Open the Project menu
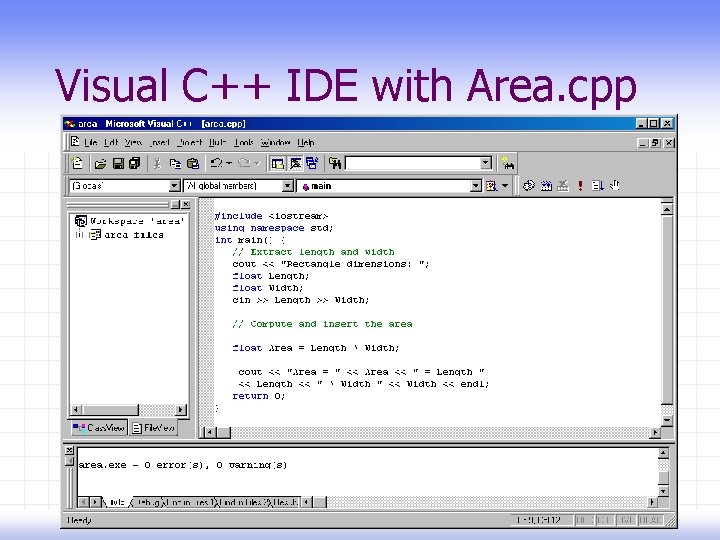This screenshot has height=540, width=720. pyautogui.click(x=190, y=143)
